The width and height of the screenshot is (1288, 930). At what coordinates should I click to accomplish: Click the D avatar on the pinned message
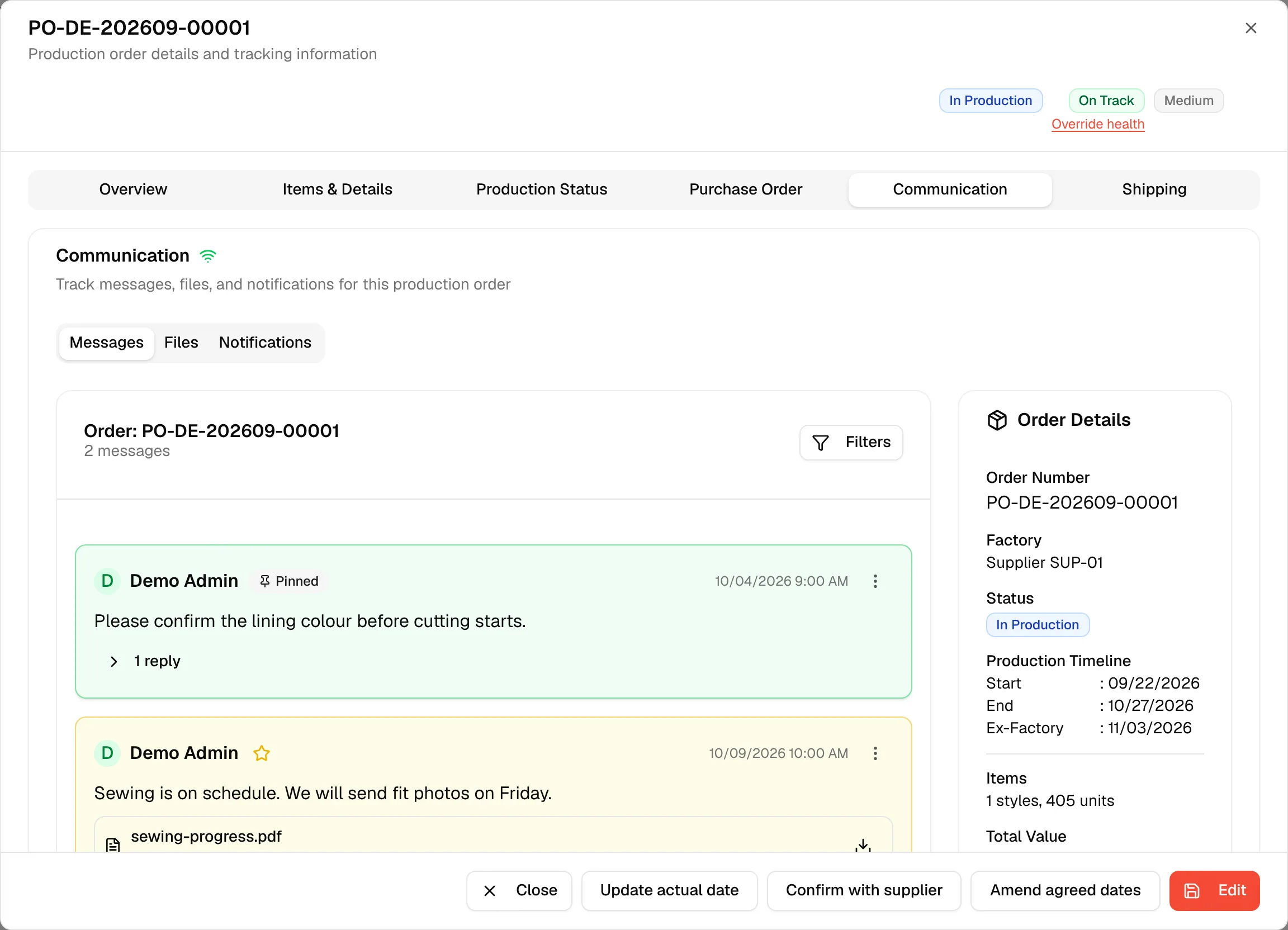click(x=107, y=581)
